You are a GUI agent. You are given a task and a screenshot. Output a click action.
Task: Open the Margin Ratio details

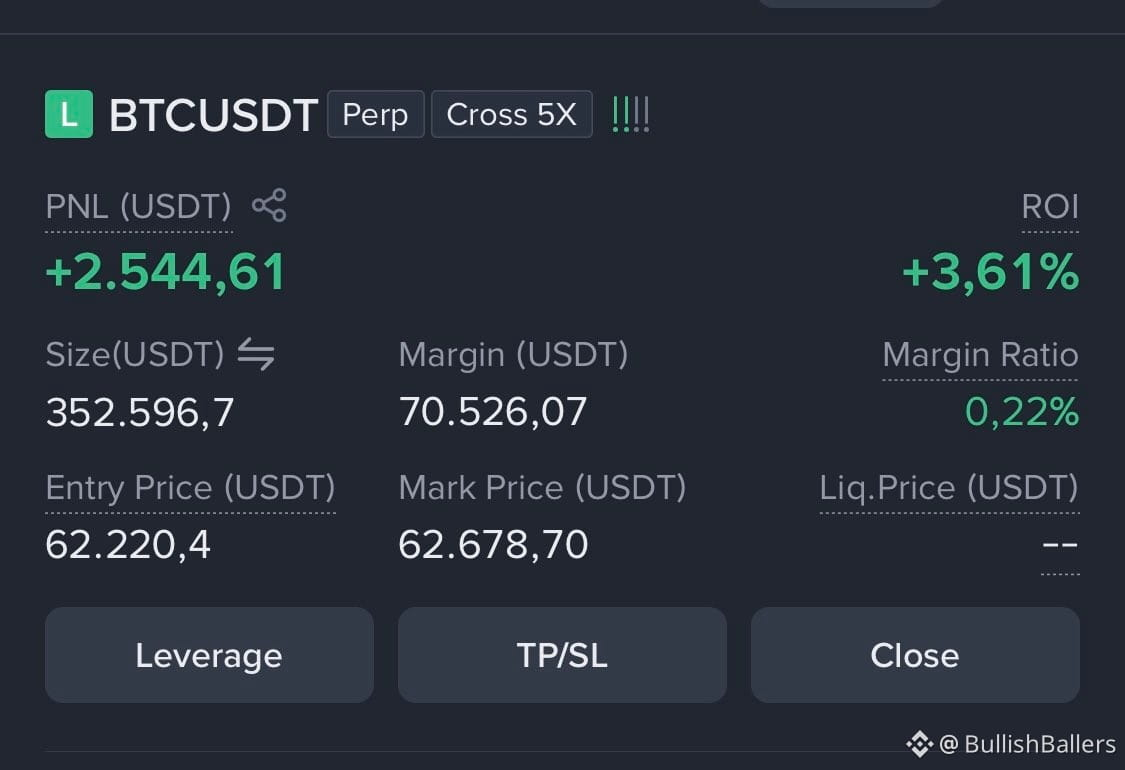[980, 355]
